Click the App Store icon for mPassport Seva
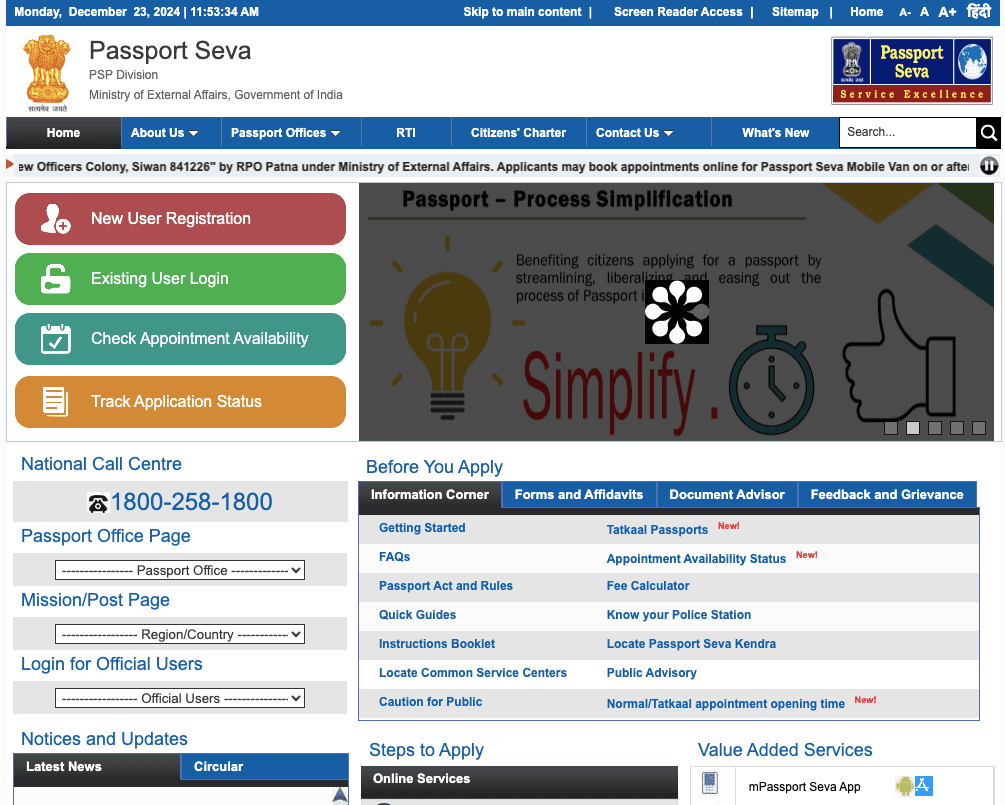The image size is (1005, 805). [x=924, y=786]
